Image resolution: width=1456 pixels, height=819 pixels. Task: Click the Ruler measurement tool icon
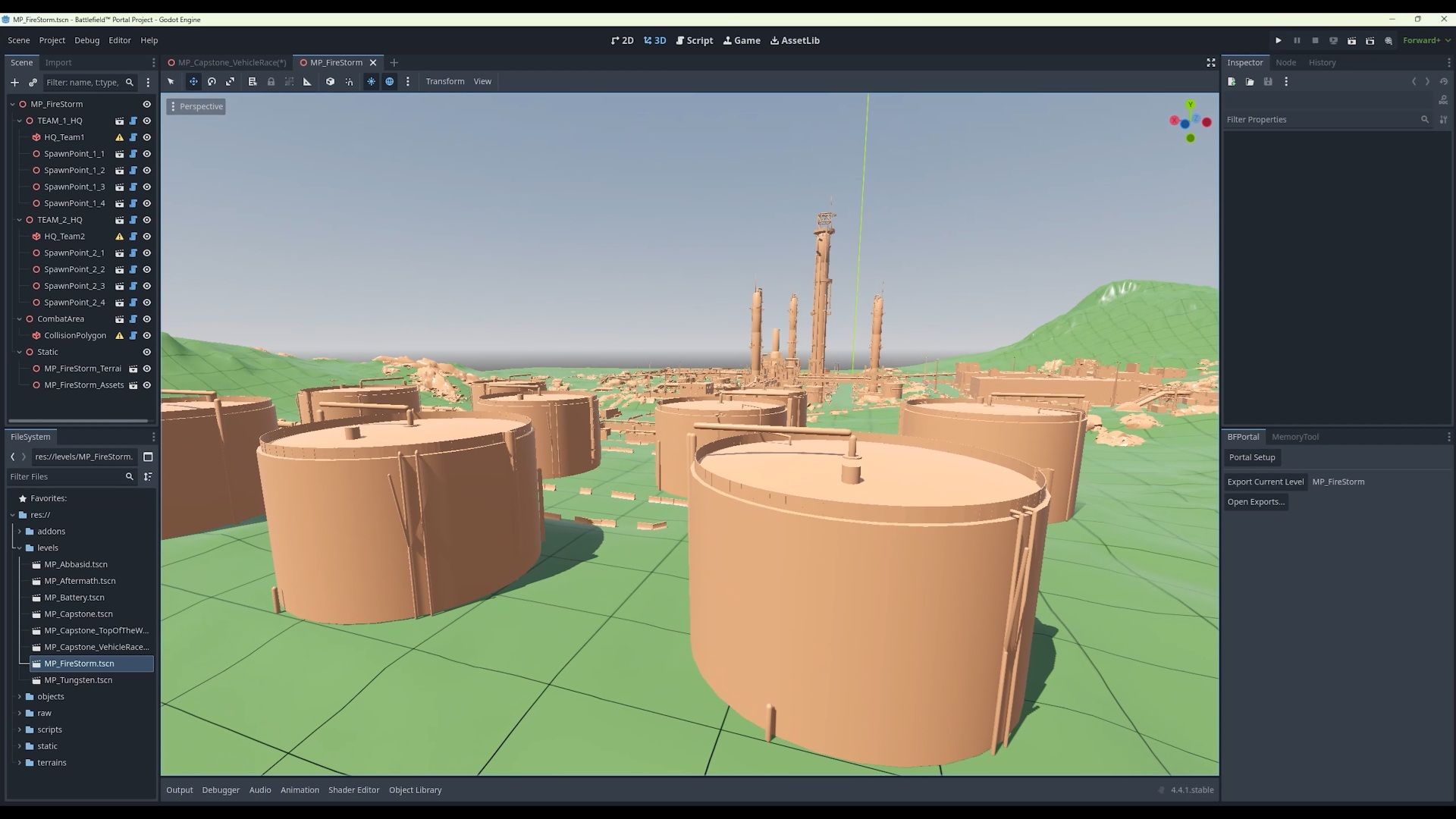307,81
